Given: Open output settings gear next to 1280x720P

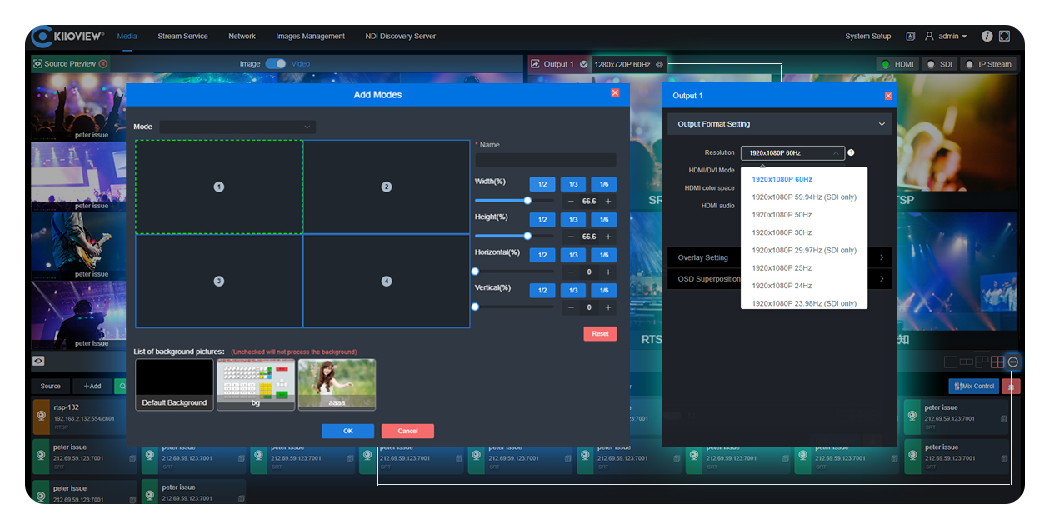Looking at the screenshot, I should (x=659, y=64).
